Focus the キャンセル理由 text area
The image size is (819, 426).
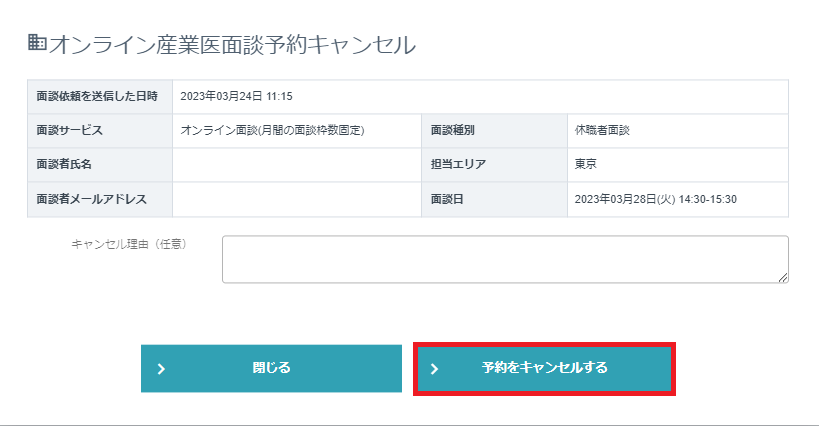[x=504, y=260]
